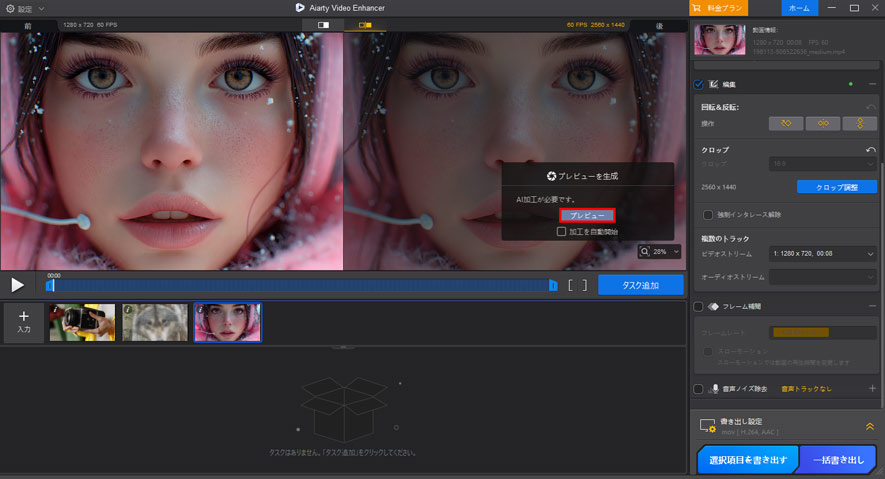Expand 音声ノイズ除去 section with plus icon
The image size is (885, 479).
click(872, 388)
